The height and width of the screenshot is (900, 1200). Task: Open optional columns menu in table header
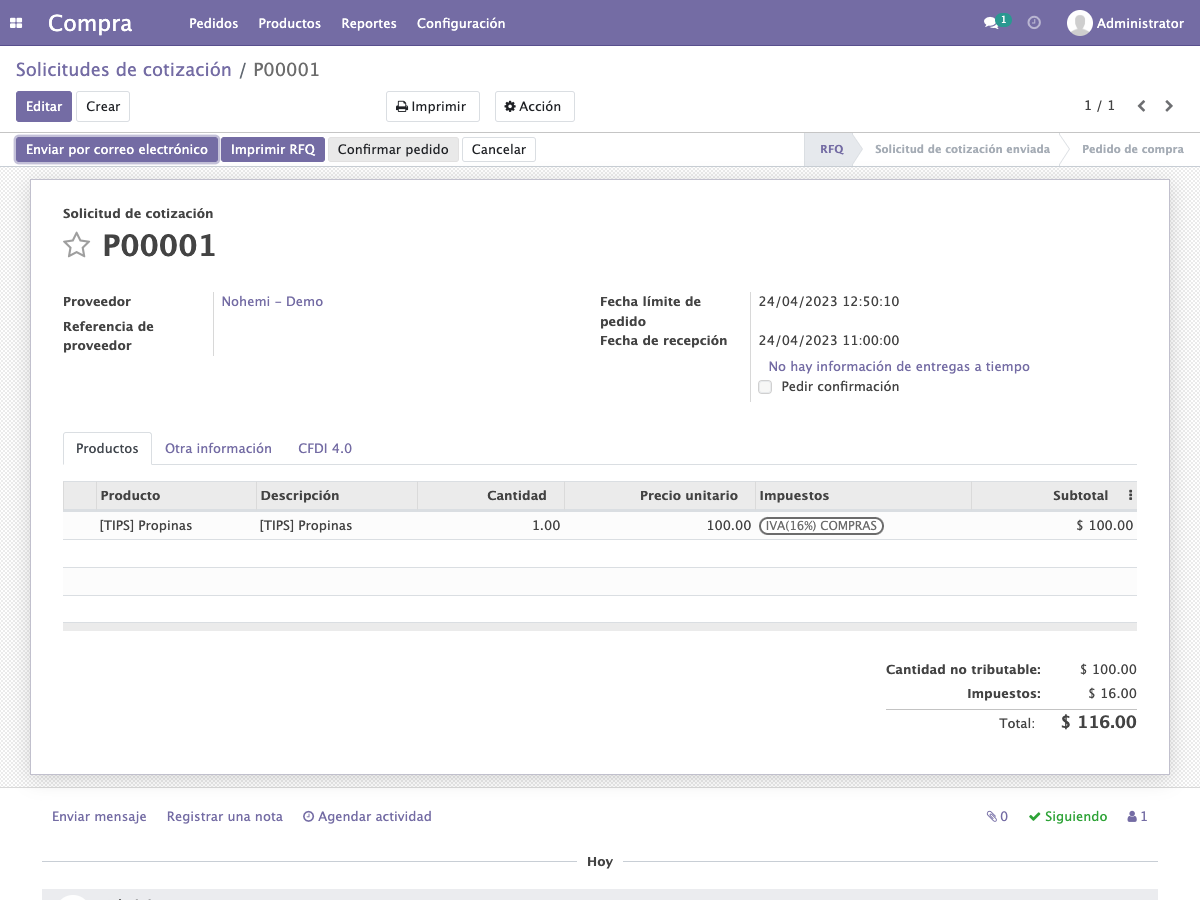click(1131, 495)
